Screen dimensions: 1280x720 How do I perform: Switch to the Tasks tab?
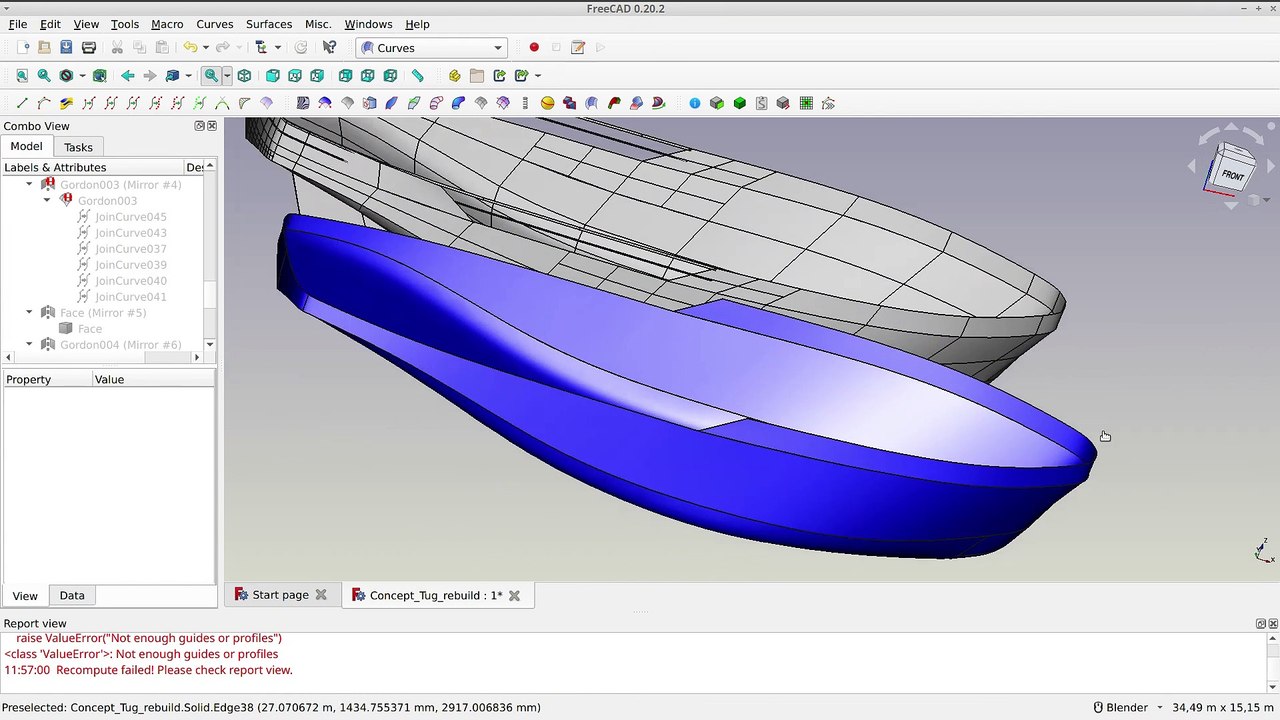[78, 147]
